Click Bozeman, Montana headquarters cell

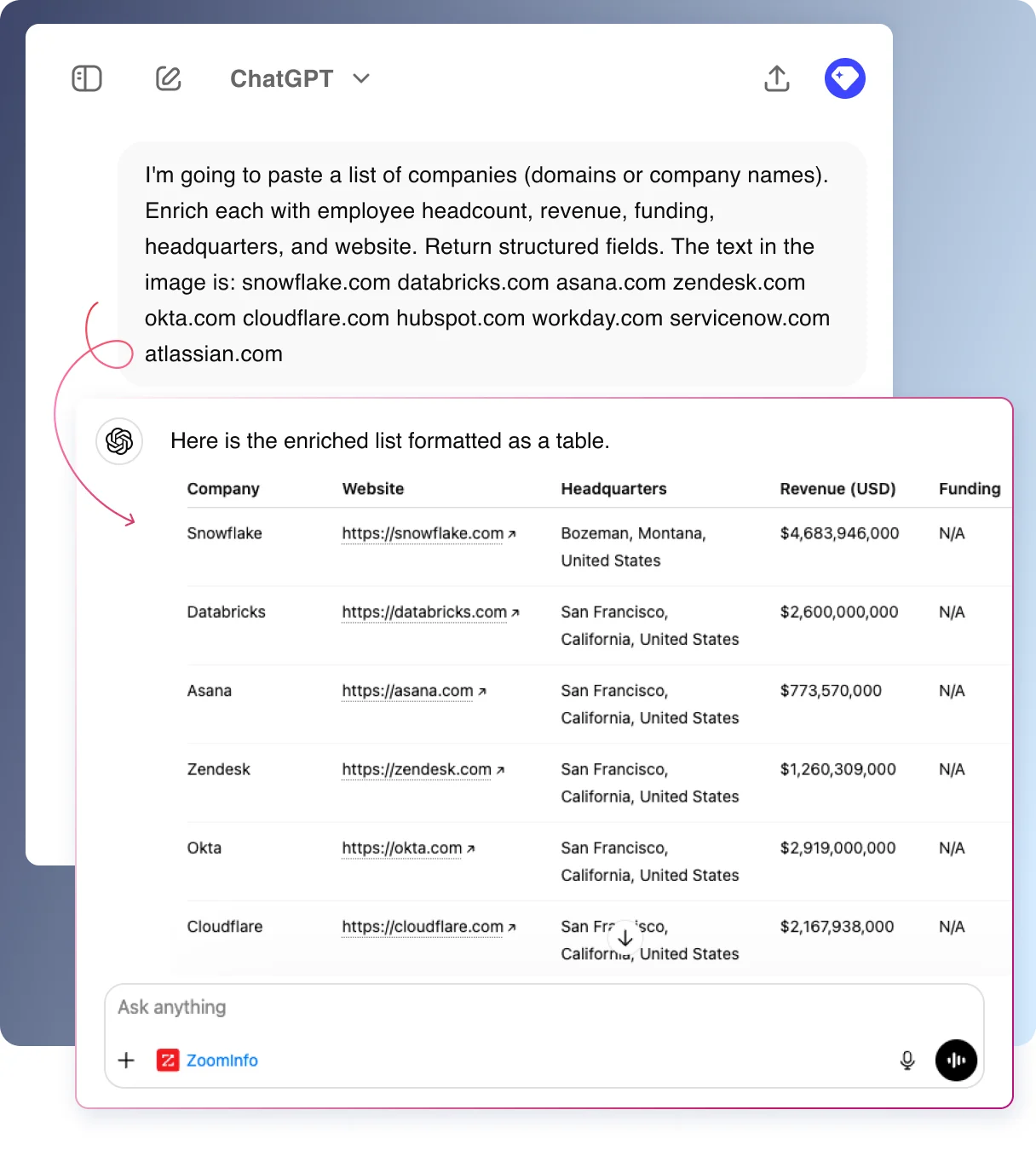(633, 547)
